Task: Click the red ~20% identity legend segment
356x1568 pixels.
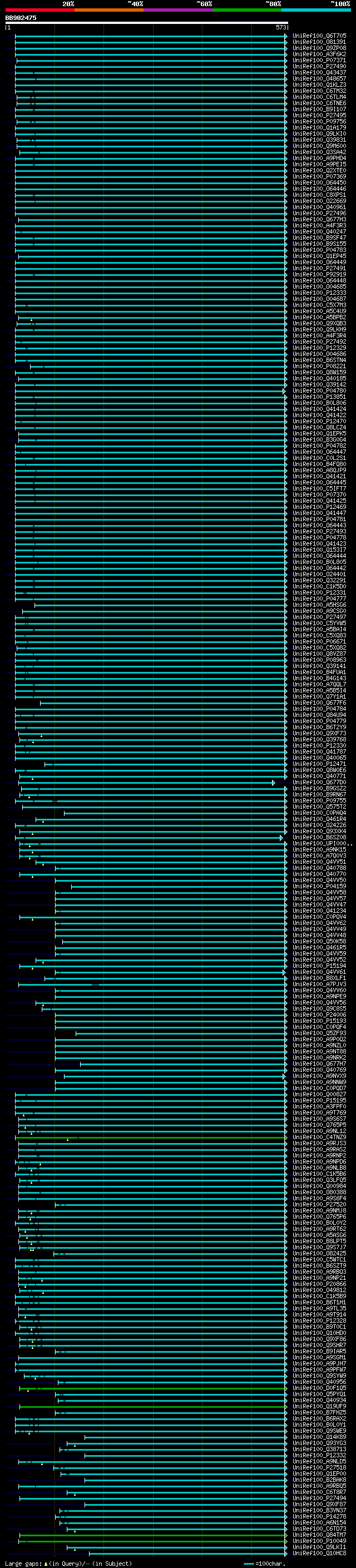Action: [40, 10]
